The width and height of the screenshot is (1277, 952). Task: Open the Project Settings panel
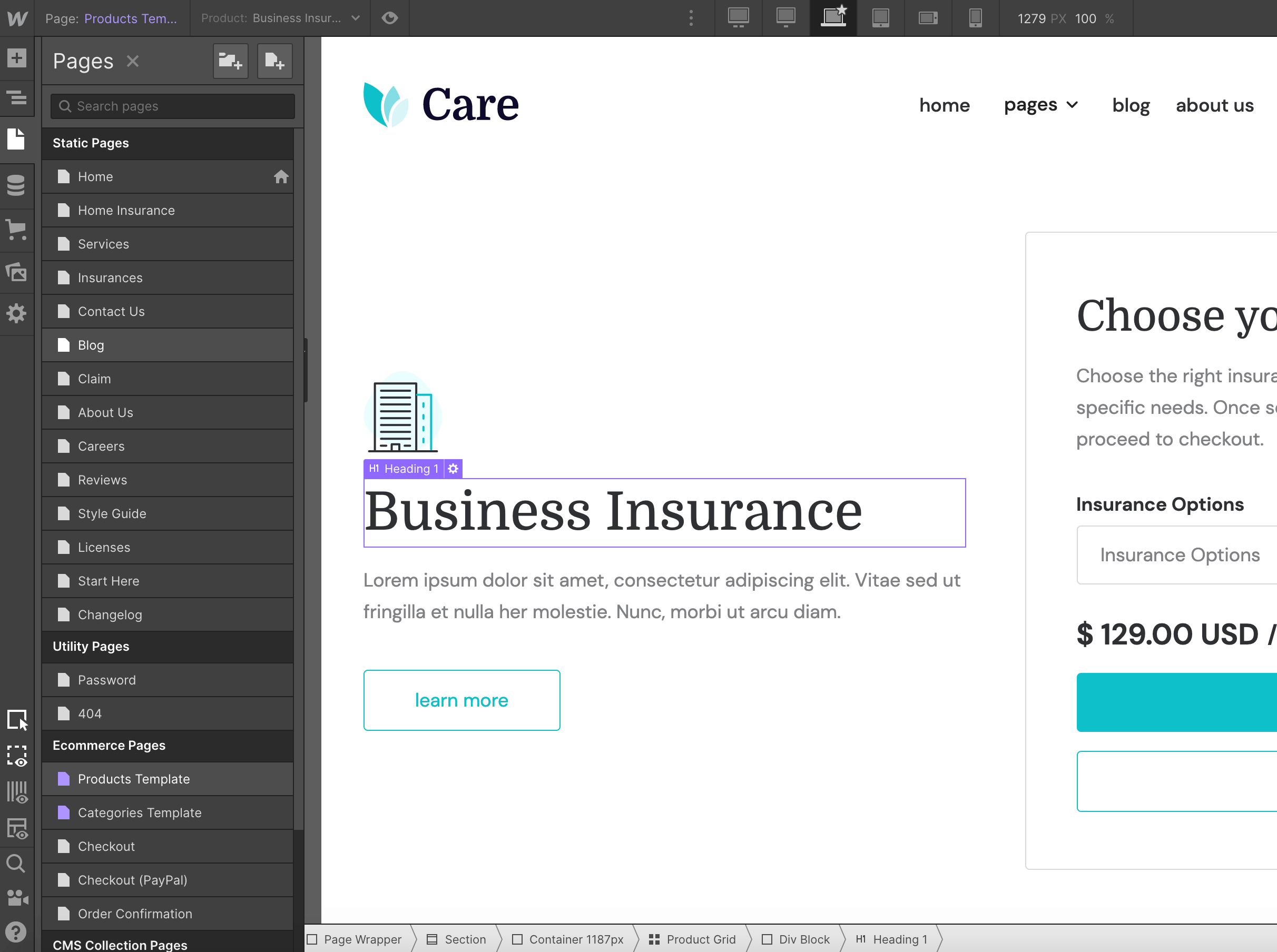click(x=17, y=314)
